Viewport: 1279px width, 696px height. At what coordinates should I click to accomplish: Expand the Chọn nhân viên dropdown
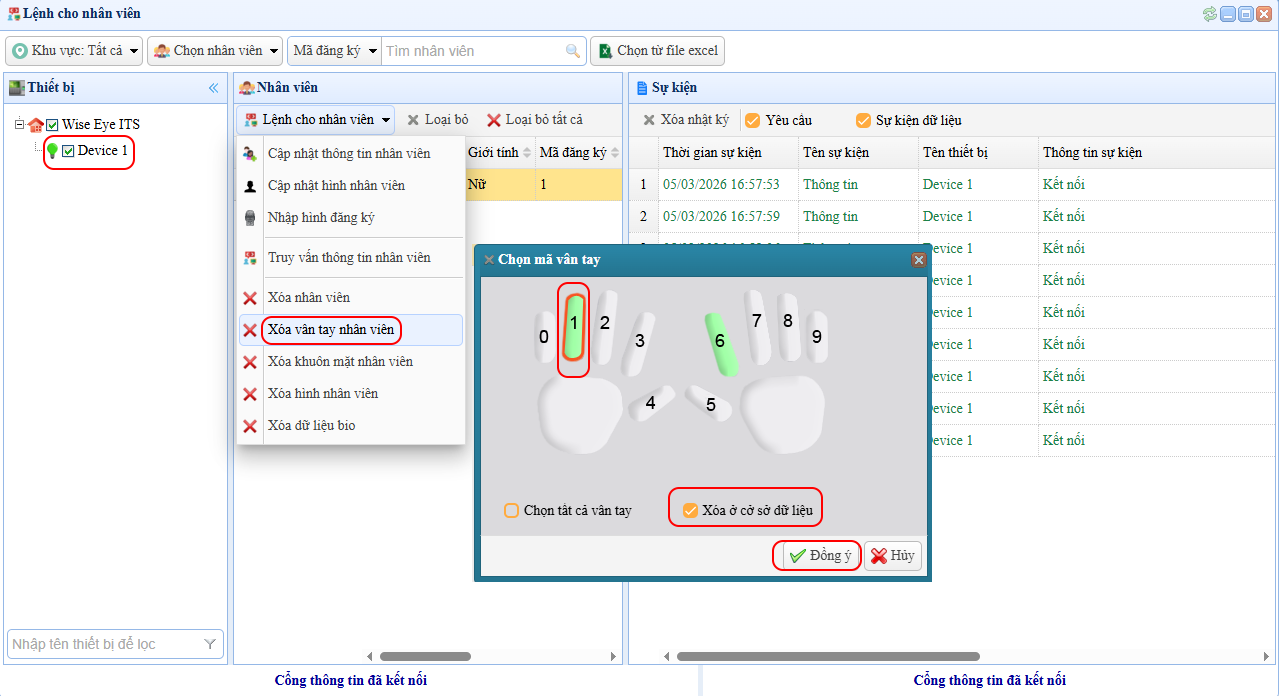215,51
